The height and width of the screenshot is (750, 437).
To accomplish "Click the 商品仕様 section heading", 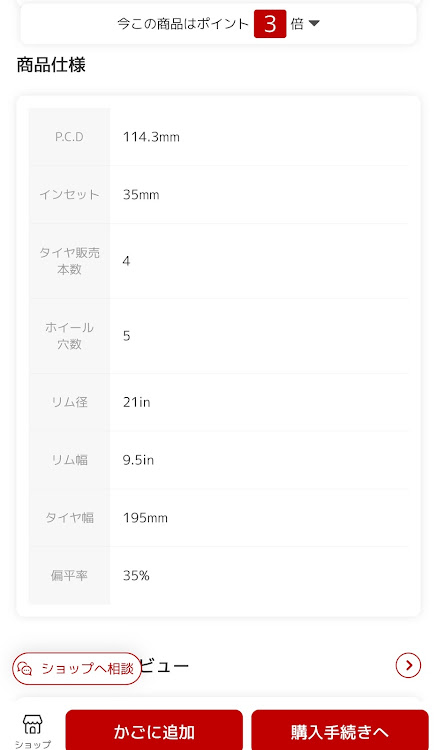I will pos(51,65).
